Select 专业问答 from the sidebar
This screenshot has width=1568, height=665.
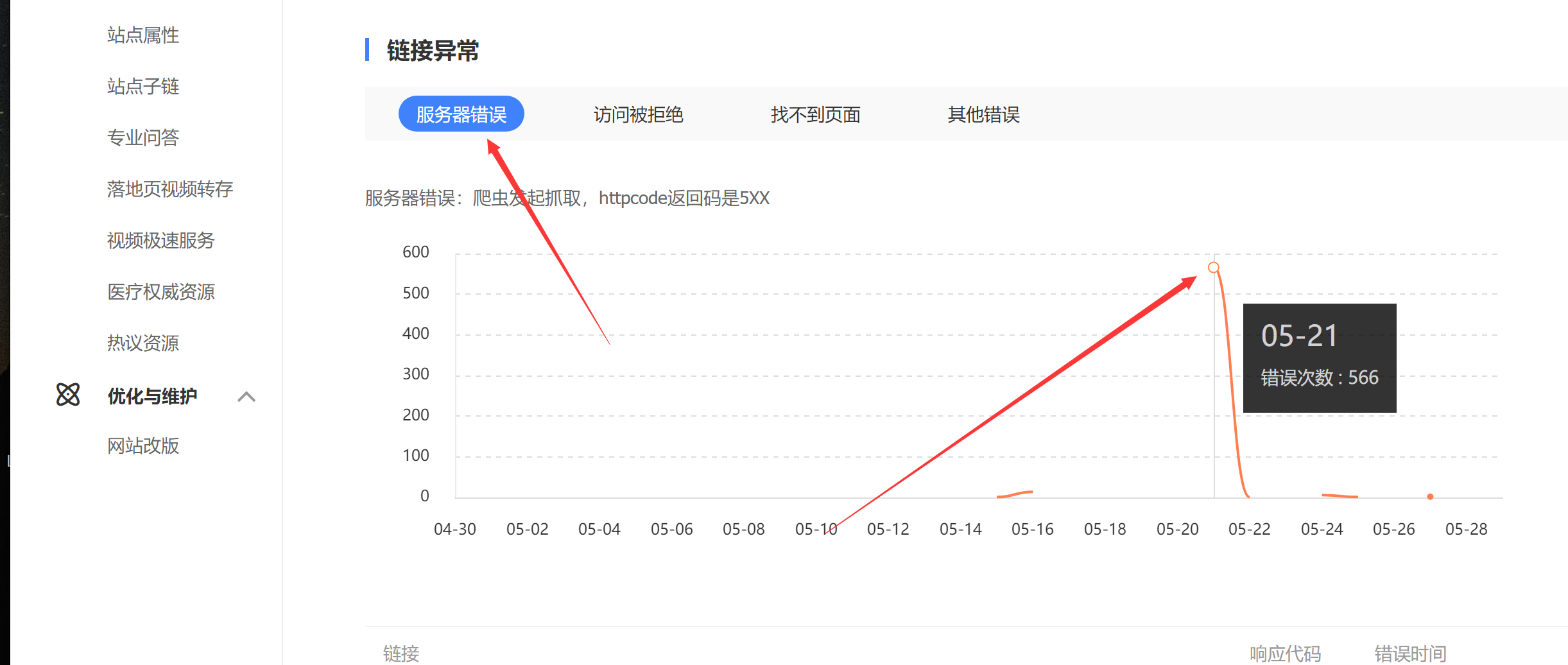pyautogui.click(x=142, y=137)
